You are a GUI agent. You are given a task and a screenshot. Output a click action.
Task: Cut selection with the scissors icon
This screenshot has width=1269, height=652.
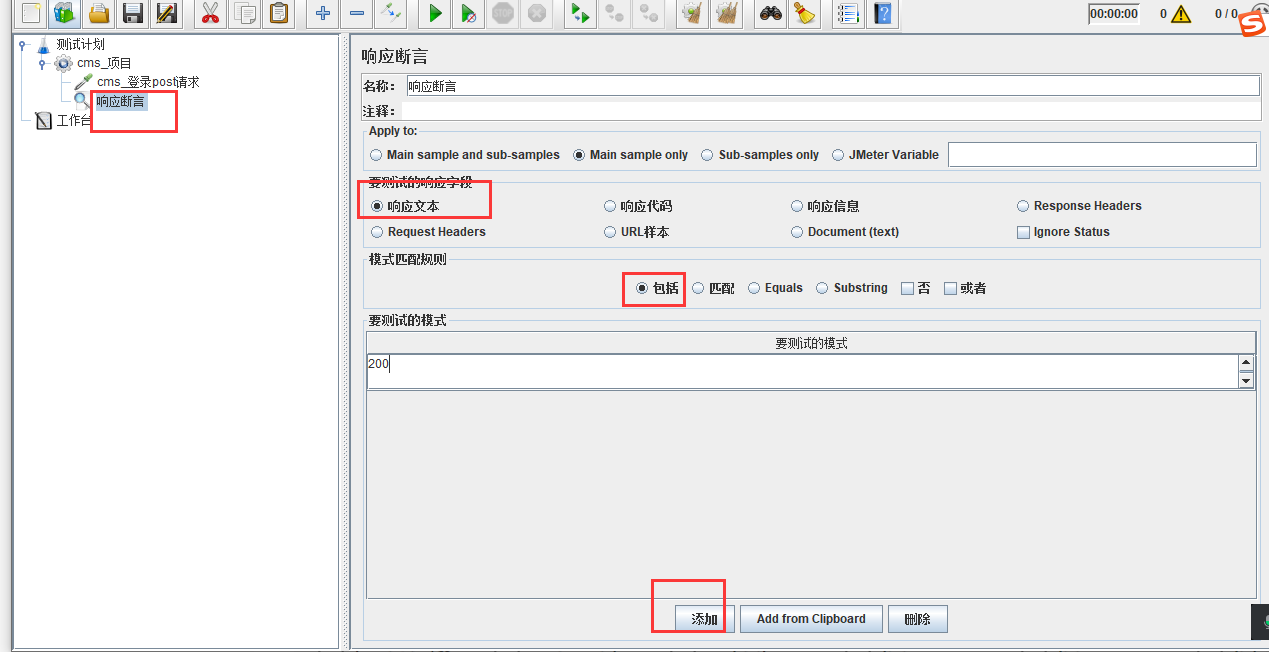click(x=210, y=13)
